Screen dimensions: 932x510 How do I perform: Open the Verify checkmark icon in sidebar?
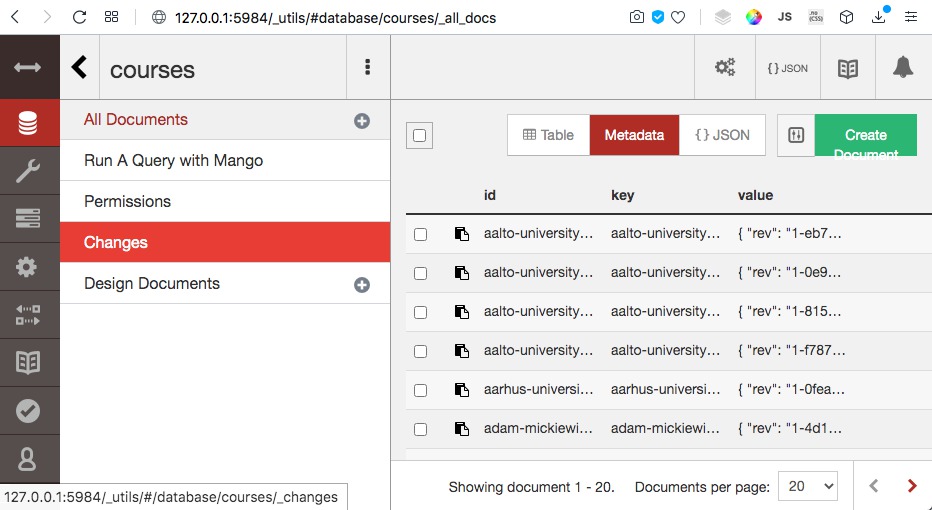pos(28,411)
